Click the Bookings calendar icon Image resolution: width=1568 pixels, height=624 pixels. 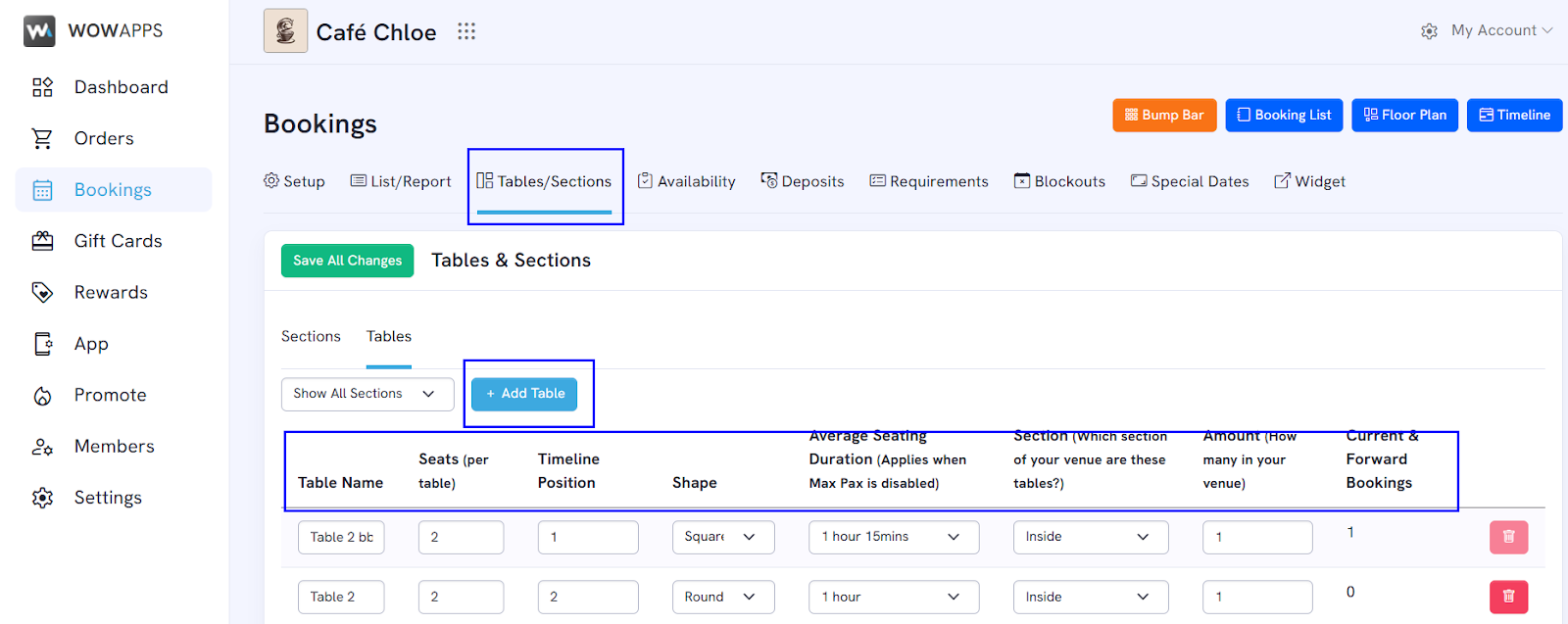[42, 190]
